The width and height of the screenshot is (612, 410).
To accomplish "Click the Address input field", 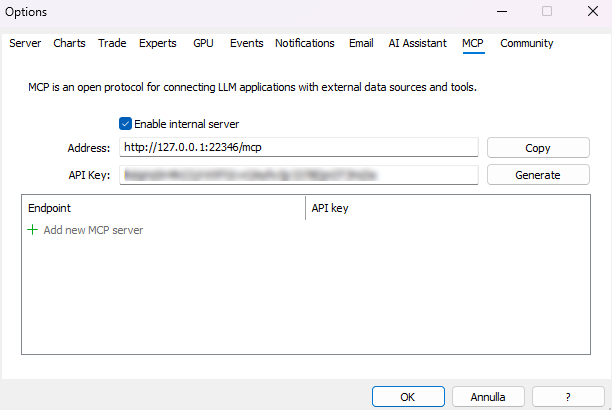I will click(299, 147).
